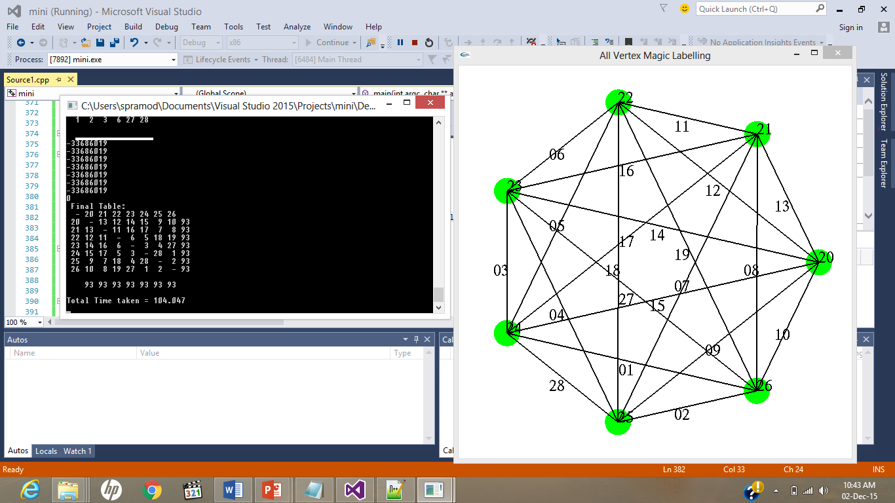Image resolution: width=895 pixels, height=503 pixels.
Task: Expand the Lifecycle Events dropdown
Action: [256, 59]
